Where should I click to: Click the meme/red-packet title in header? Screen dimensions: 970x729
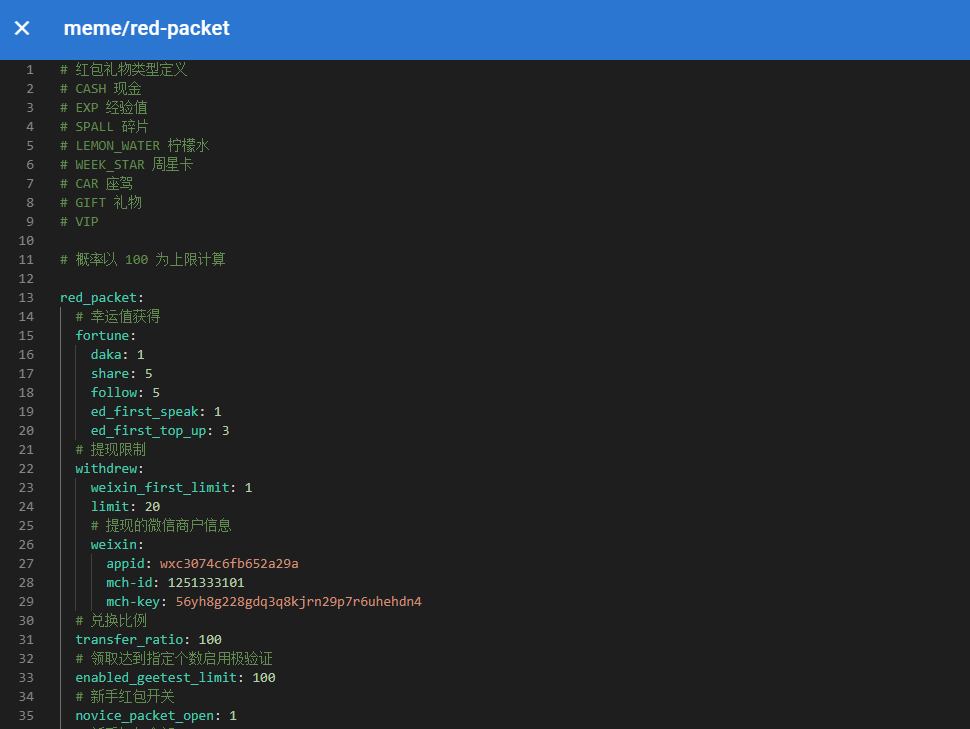[146, 28]
